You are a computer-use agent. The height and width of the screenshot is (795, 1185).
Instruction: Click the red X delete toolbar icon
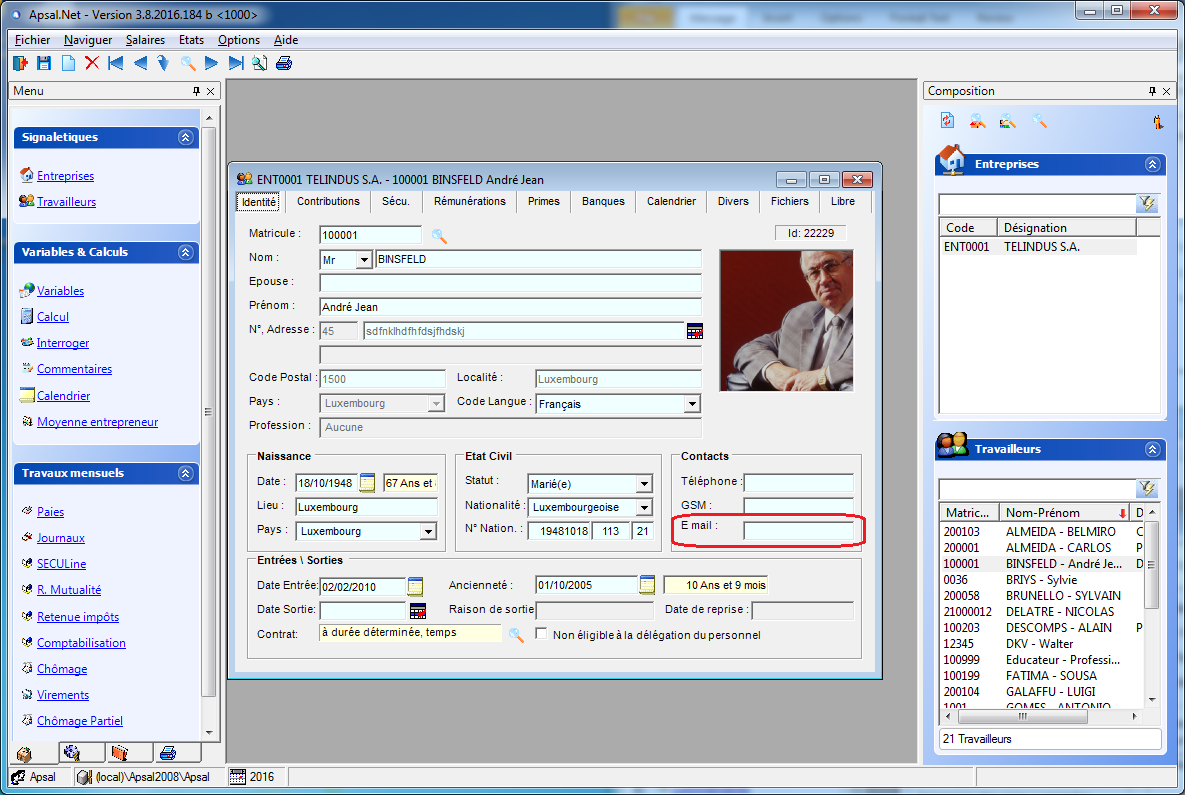(x=92, y=63)
